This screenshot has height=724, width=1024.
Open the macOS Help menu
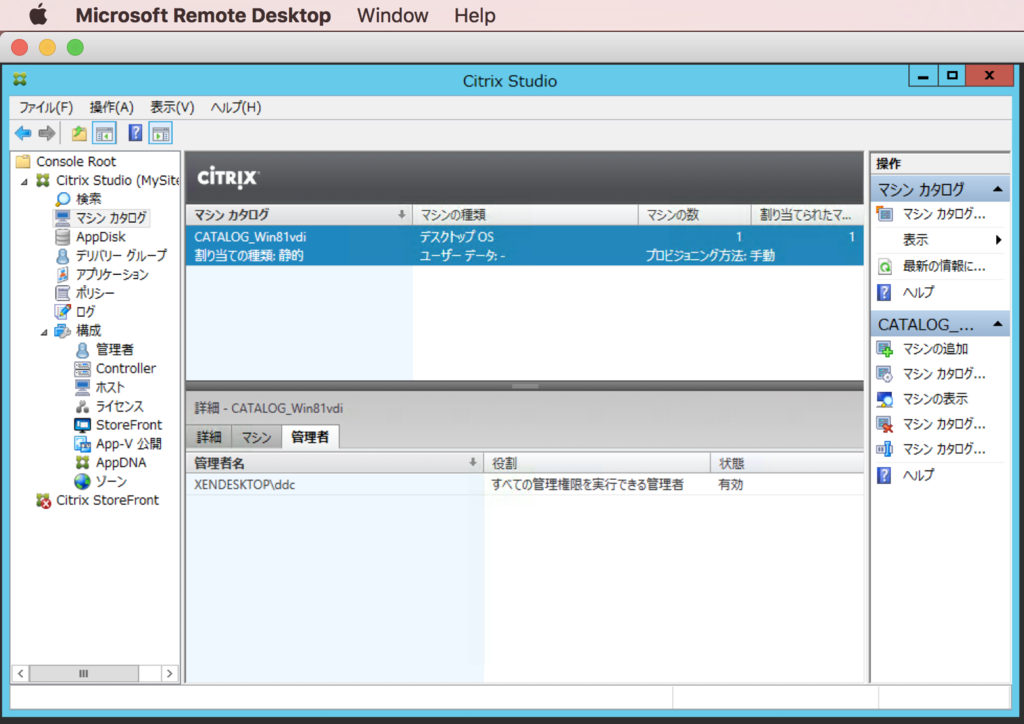click(x=475, y=15)
